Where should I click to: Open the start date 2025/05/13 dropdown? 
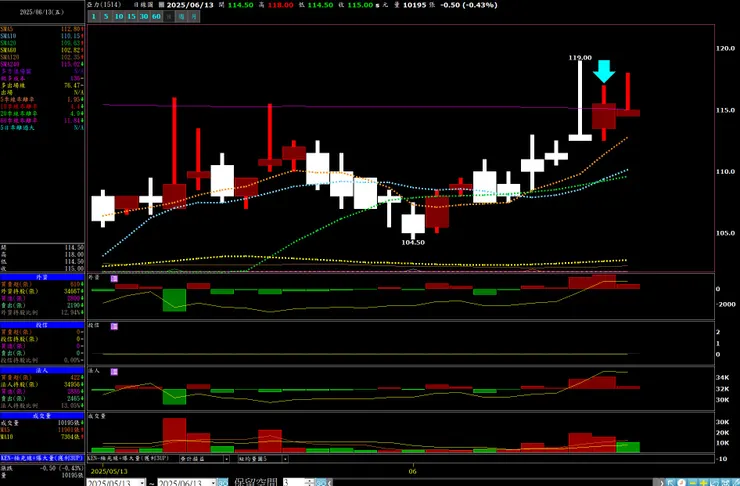[142, 483]
